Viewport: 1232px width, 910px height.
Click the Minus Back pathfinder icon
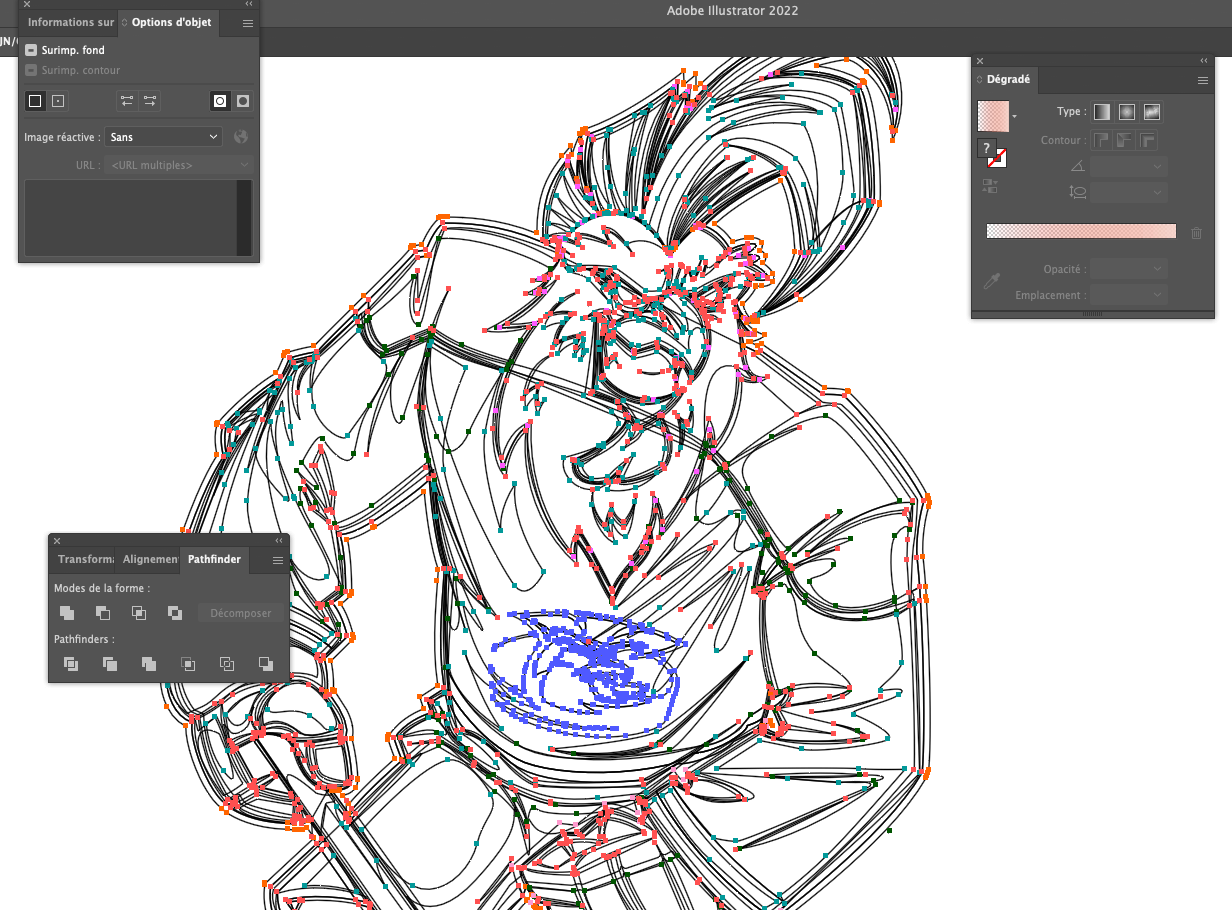(x=266, y=663)
